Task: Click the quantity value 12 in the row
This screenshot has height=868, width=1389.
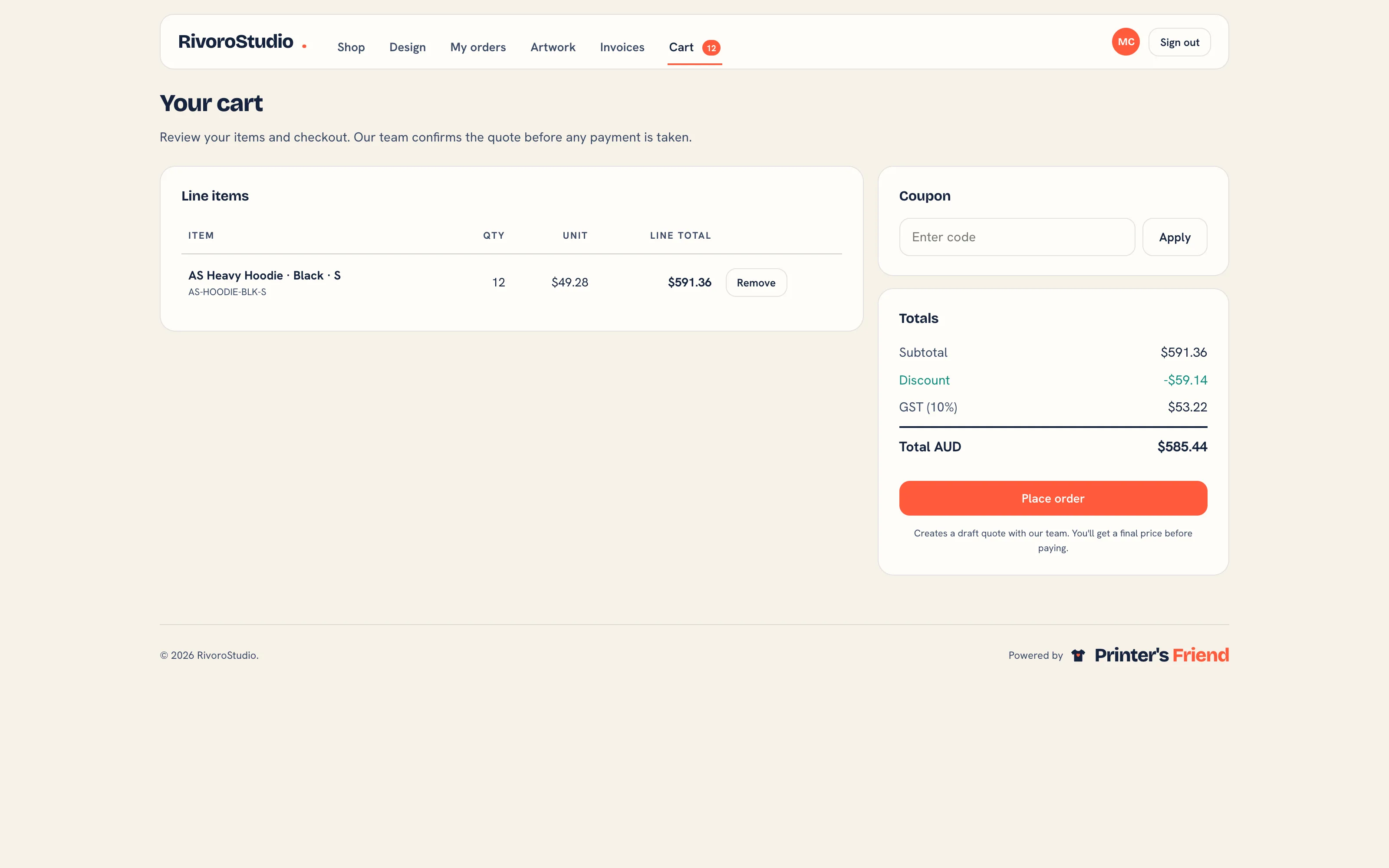Action: click(498, 283)
